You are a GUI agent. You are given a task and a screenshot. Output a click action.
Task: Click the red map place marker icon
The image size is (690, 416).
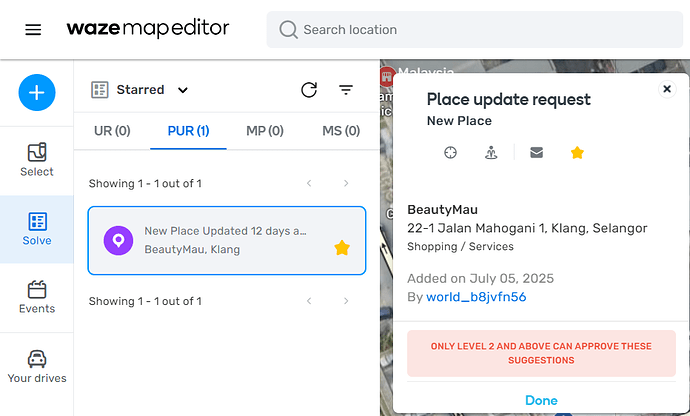[387, 76]
